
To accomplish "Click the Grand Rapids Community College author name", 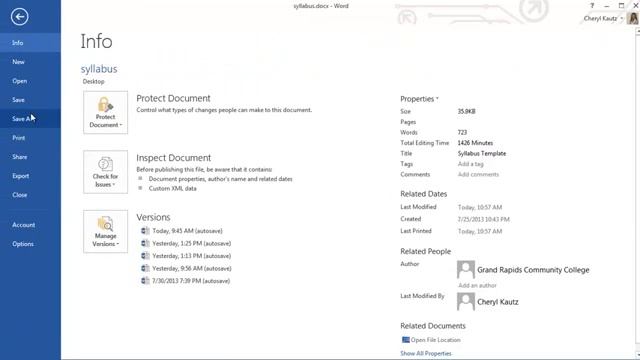I will click(533, 270).
